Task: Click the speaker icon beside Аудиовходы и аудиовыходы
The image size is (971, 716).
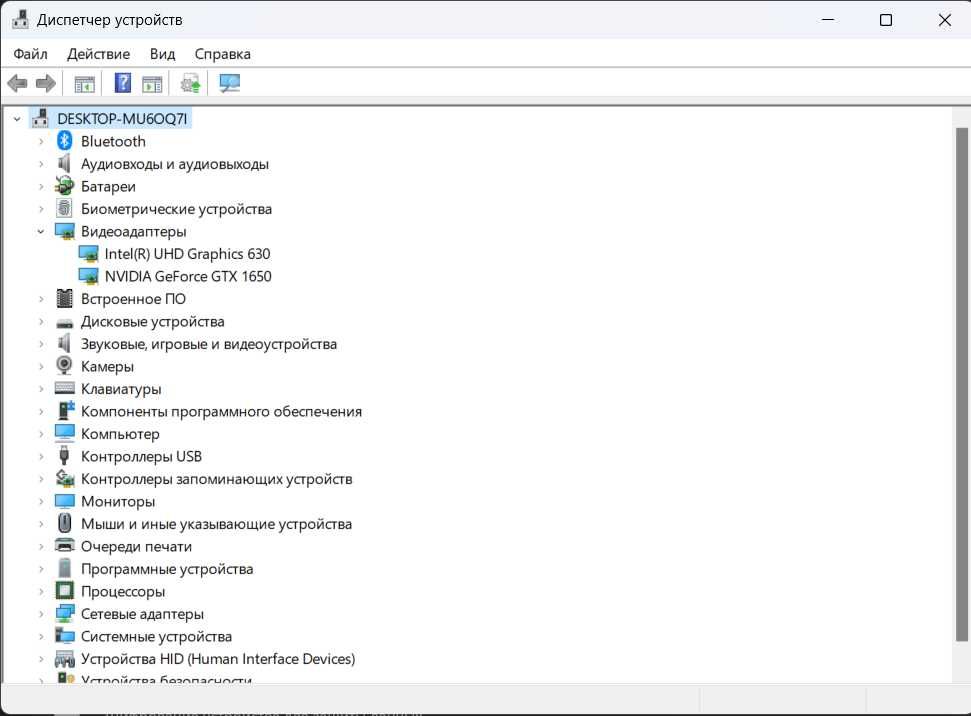Action: pos(64,164)
